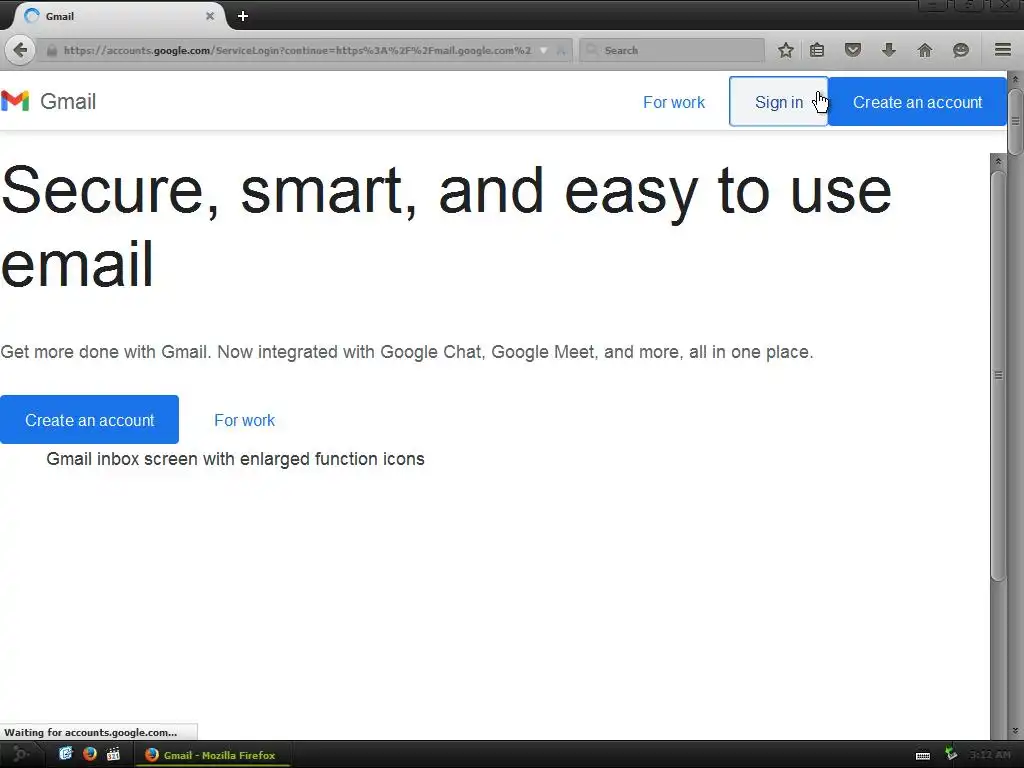Click the green network tray icon
Viewport: 1024px width, 768px height.
[950, 754]
